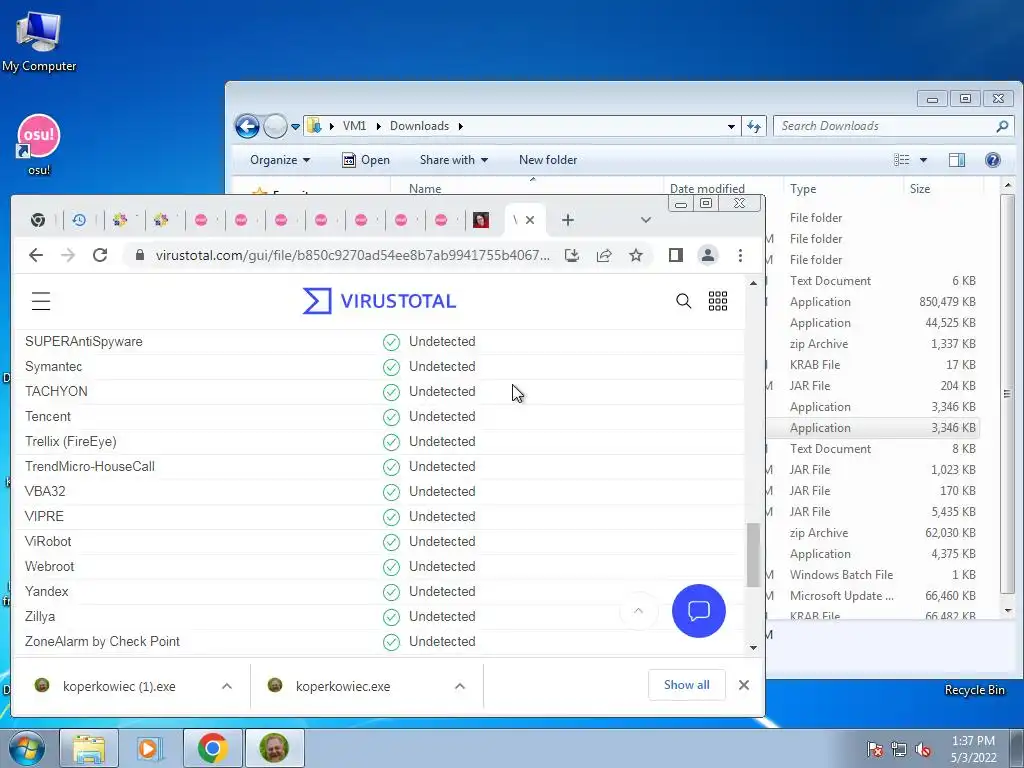This screenshot has height=768, width=1024.
Task: Click Open in Explorer toolbar
Action: 366,160
